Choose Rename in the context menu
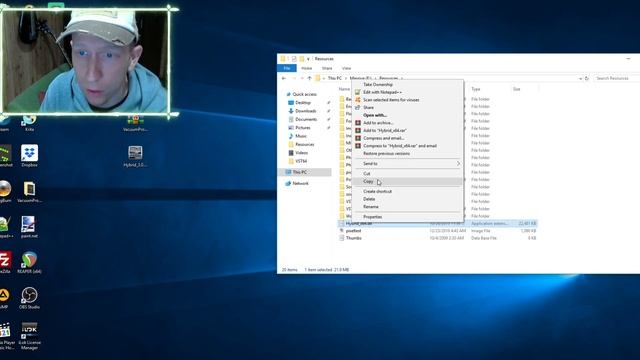 (408, 207)
